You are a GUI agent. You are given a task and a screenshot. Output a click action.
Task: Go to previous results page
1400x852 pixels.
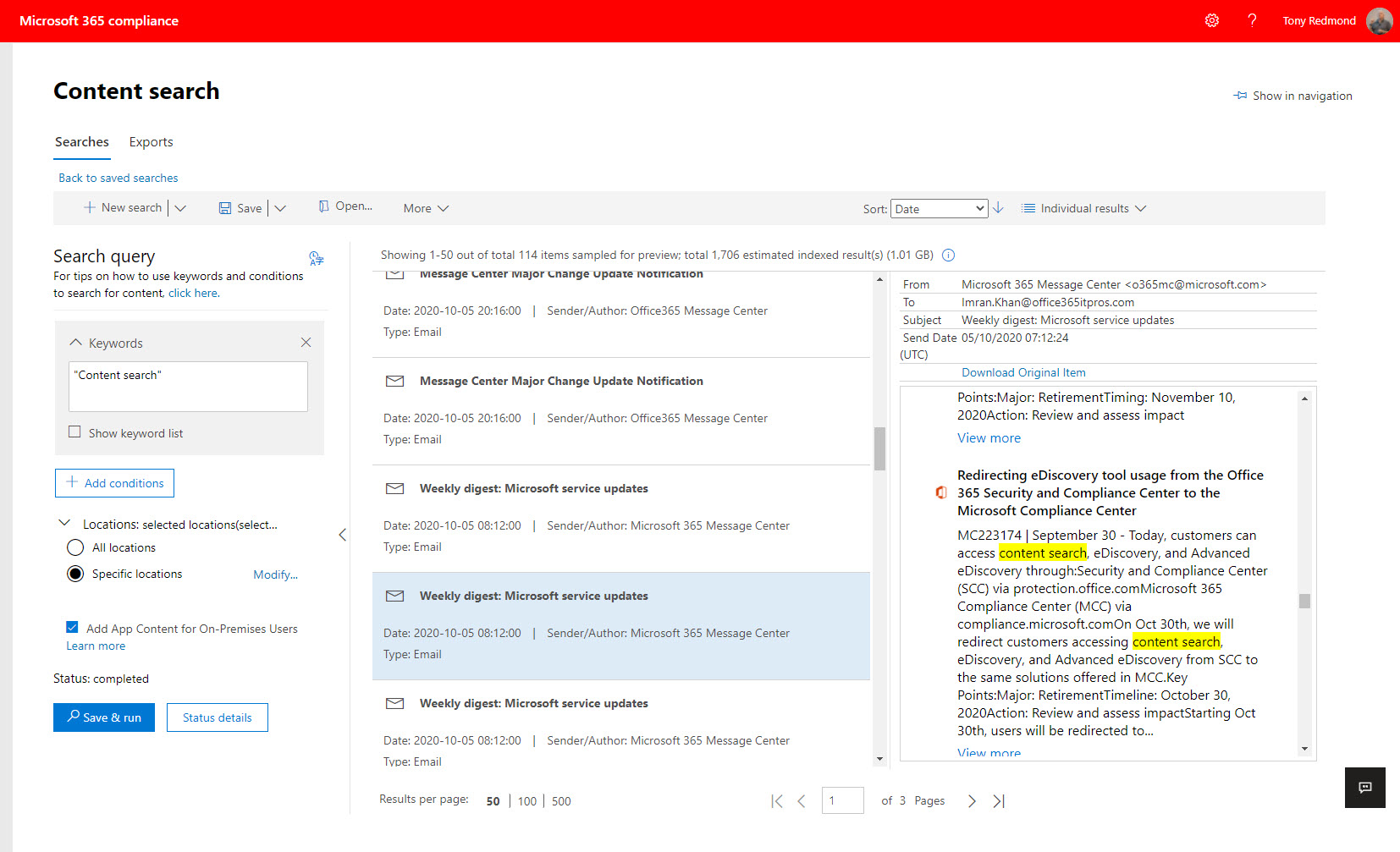(x=801, y=801)
